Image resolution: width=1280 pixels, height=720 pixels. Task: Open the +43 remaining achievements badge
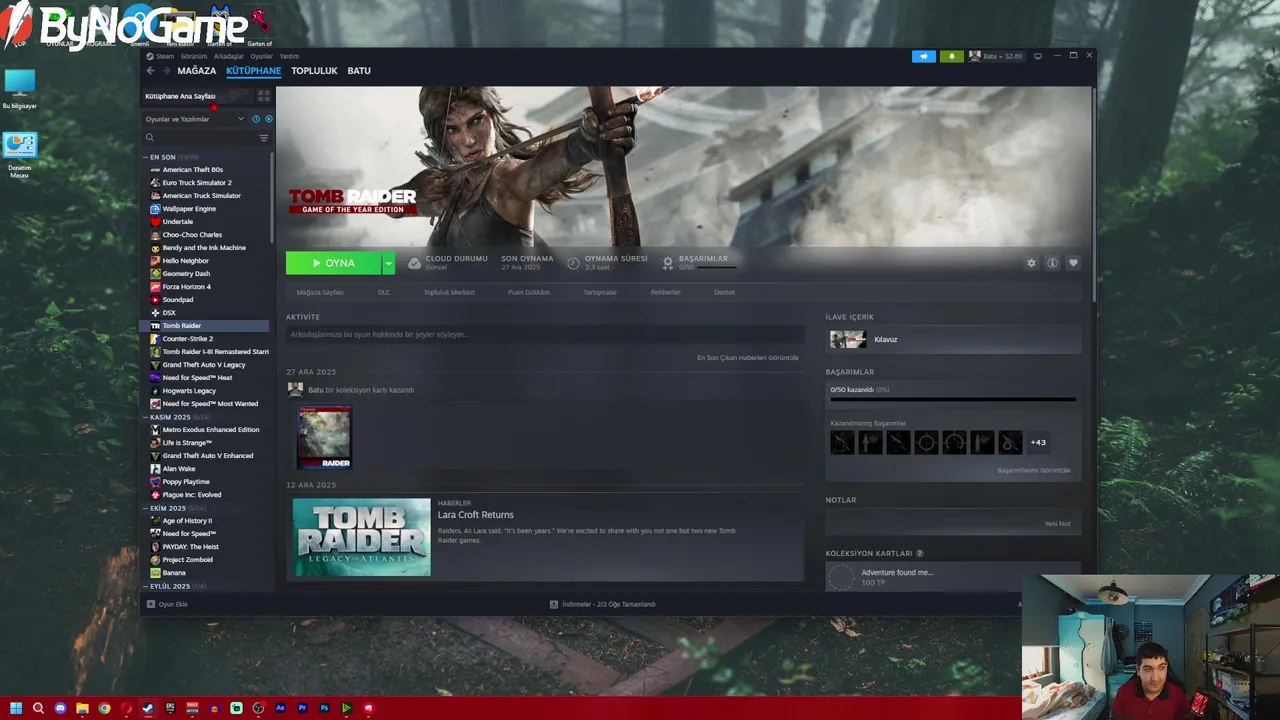click(x=1038, y=442)
